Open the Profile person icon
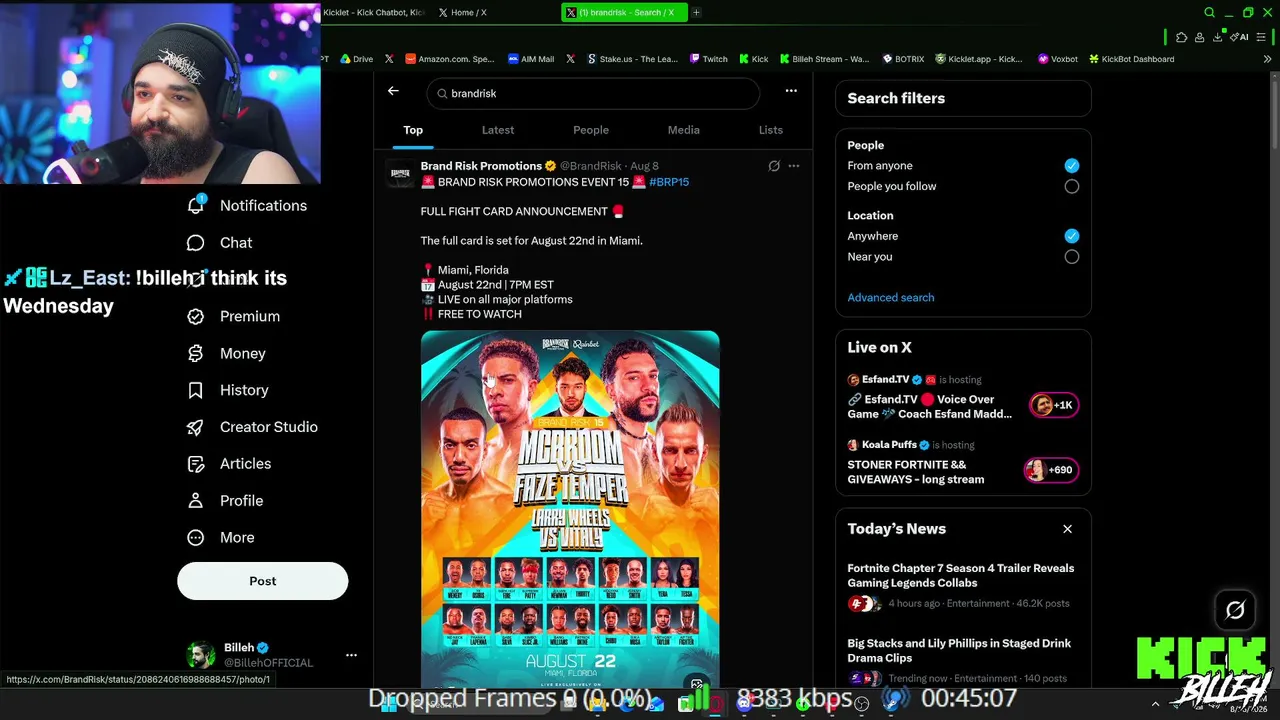 pos(196,501)
